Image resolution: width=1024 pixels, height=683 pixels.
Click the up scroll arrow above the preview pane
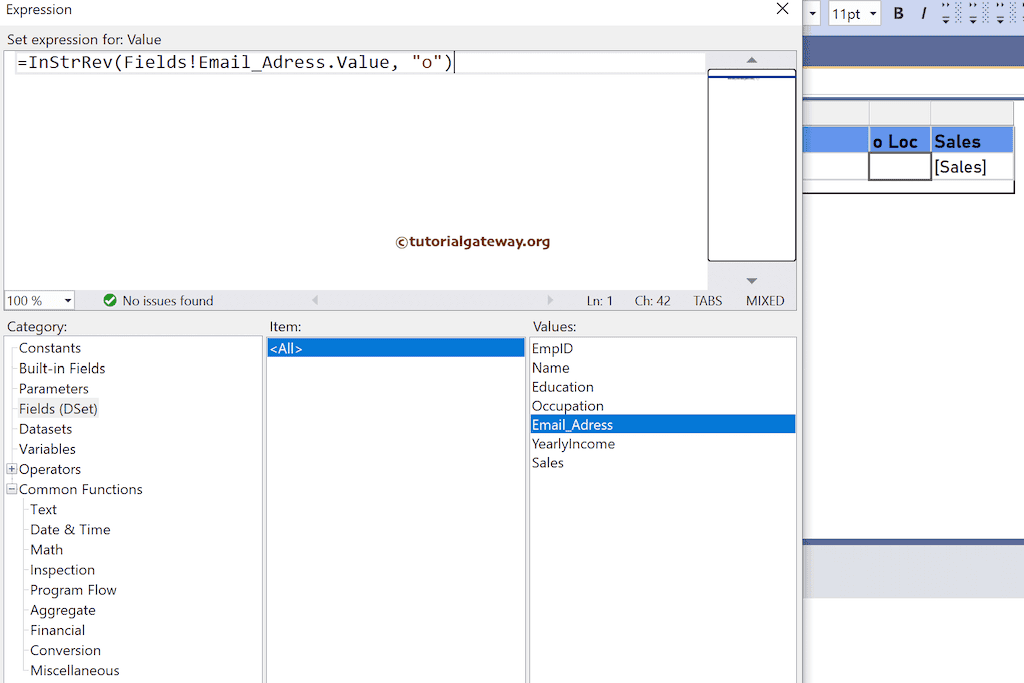pos(751,59)
